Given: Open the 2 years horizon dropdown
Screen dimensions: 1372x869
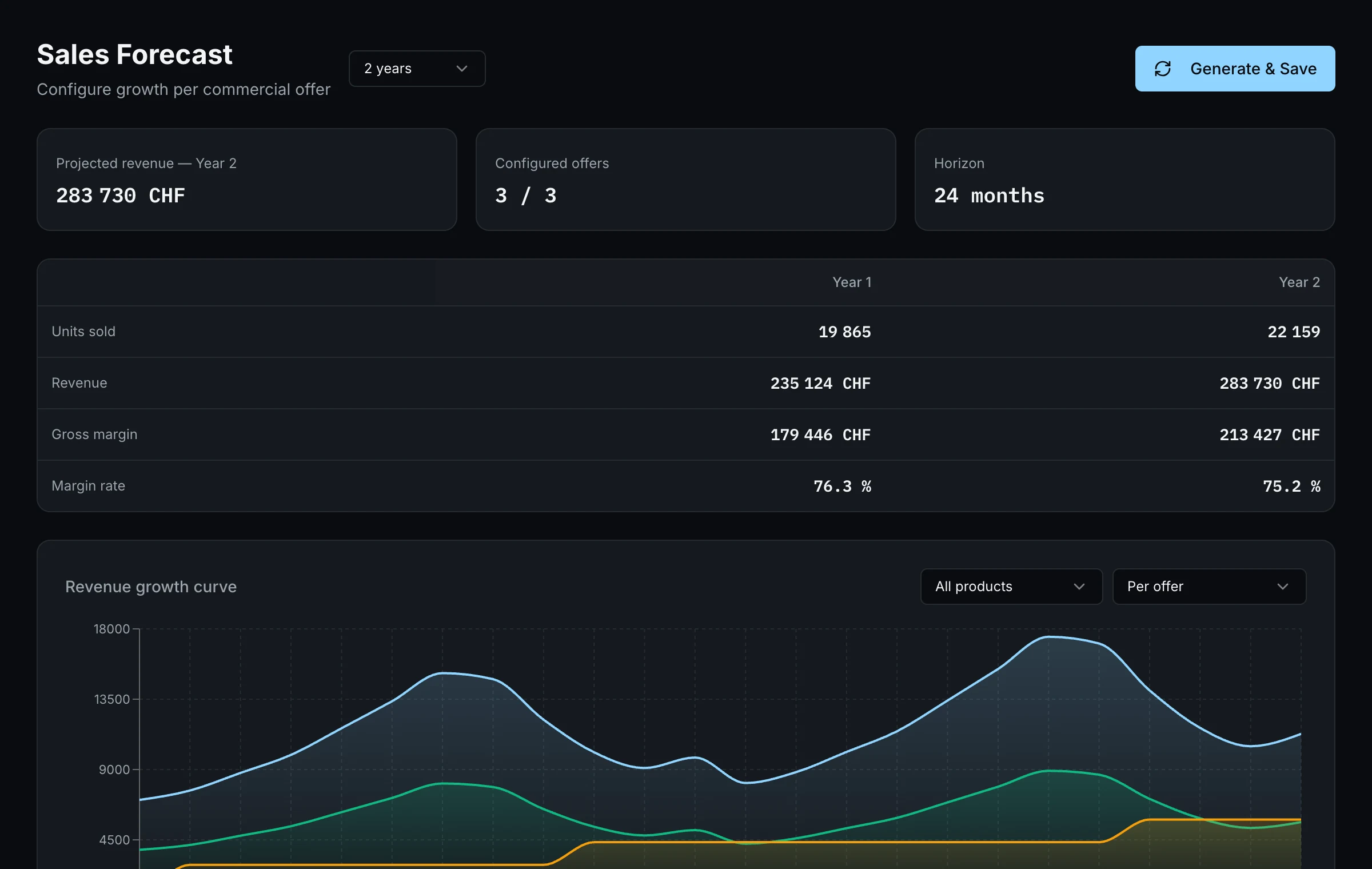Looking at the screenshot, I should [x=417, y=69].
